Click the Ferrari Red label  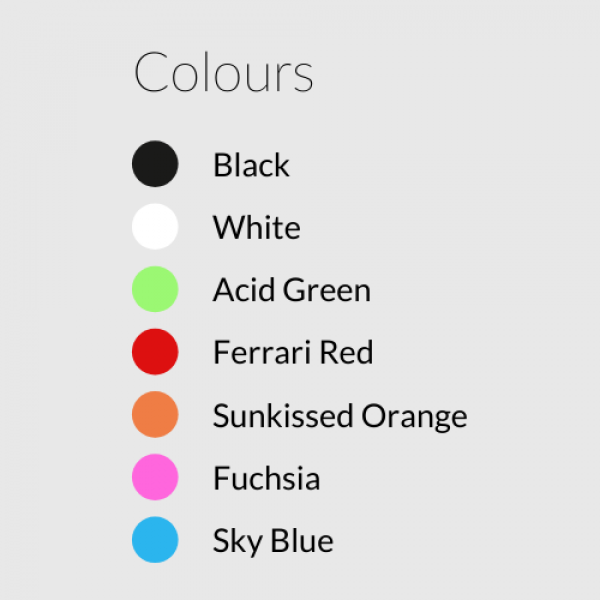click(293, 352)
